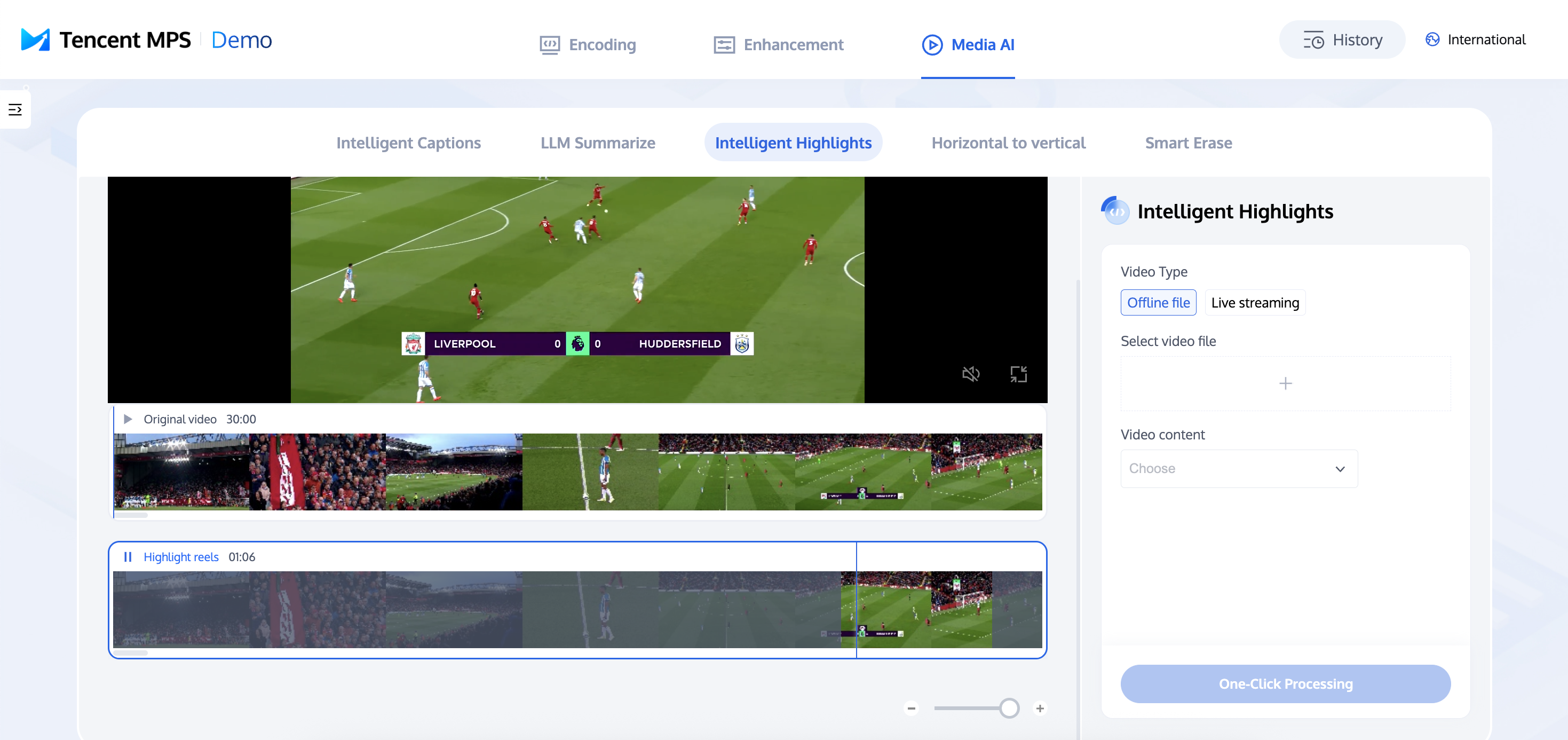Click the plus icon to add video file
The width and height of the screenshot is (1568, 740).
1285,383
